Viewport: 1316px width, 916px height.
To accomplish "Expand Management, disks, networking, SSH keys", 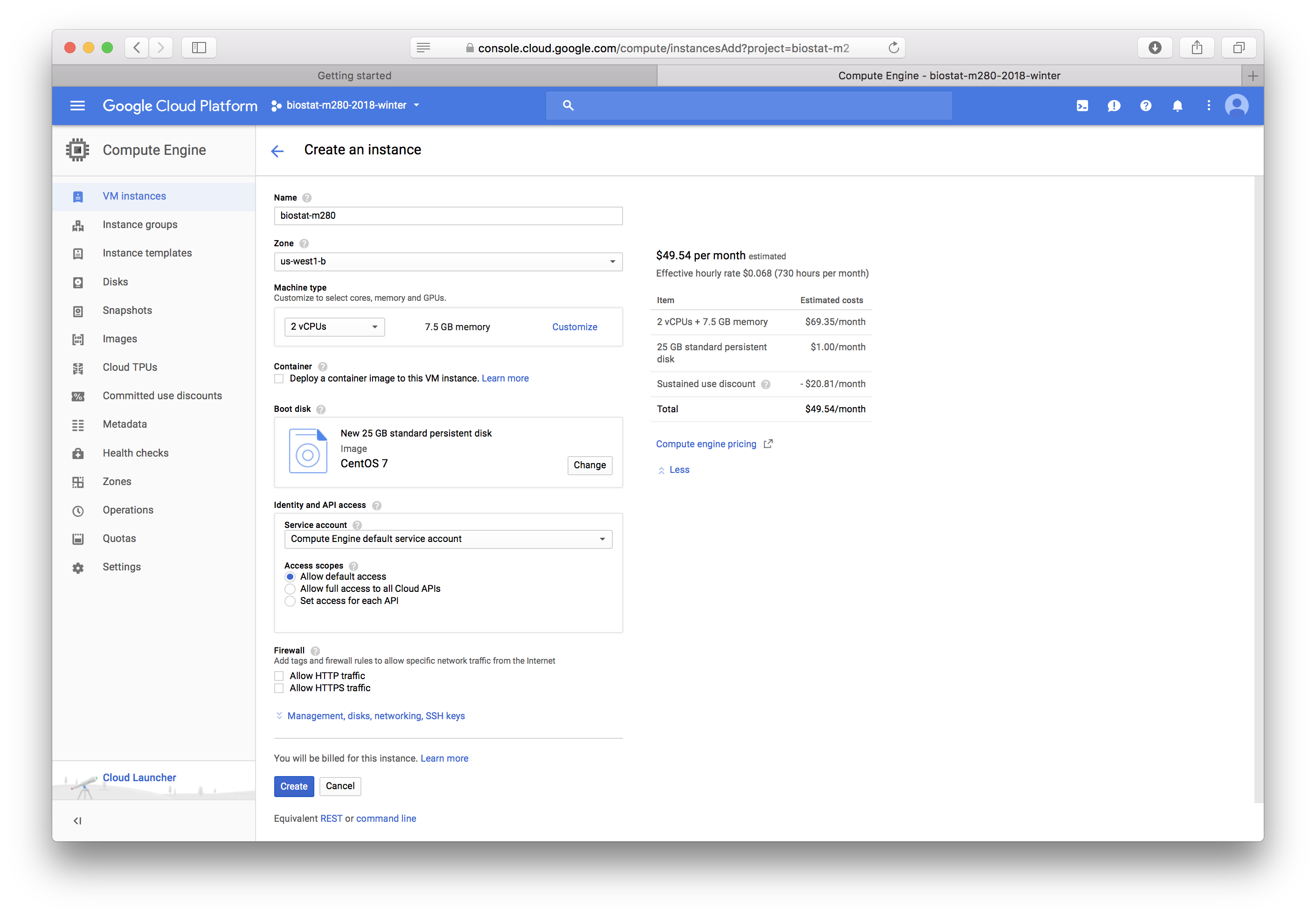I will tap(375, 716).
